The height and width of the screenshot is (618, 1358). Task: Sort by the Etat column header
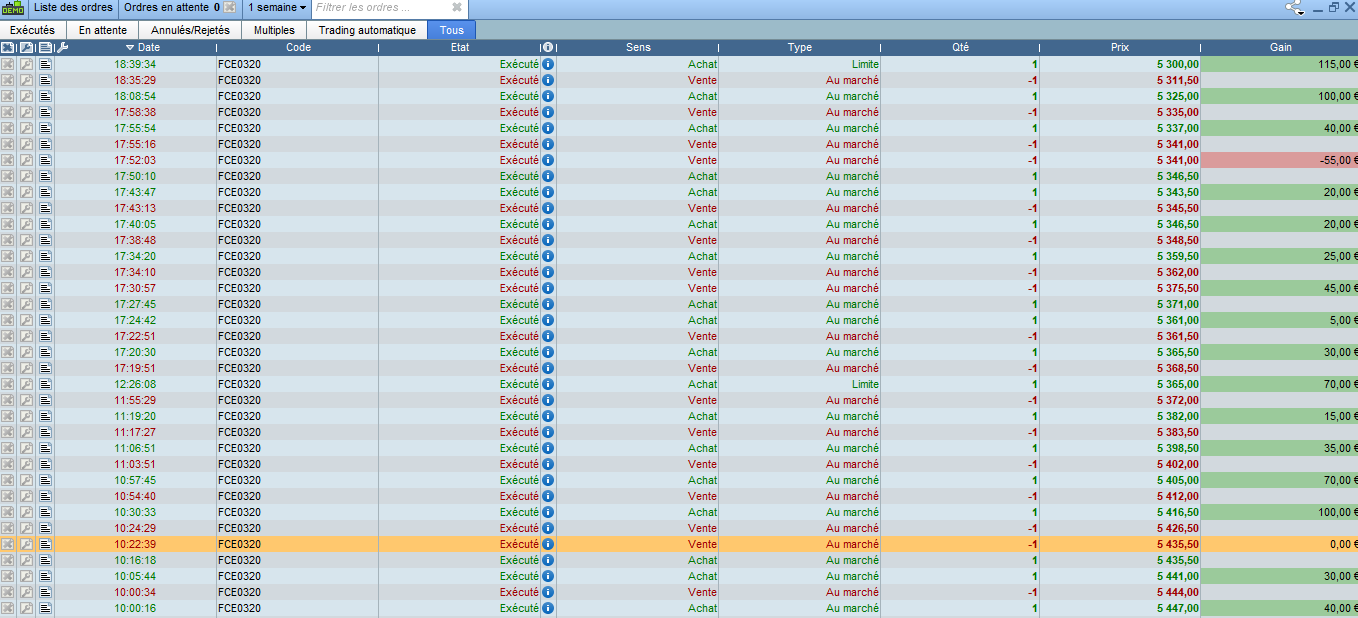(460, 47)
